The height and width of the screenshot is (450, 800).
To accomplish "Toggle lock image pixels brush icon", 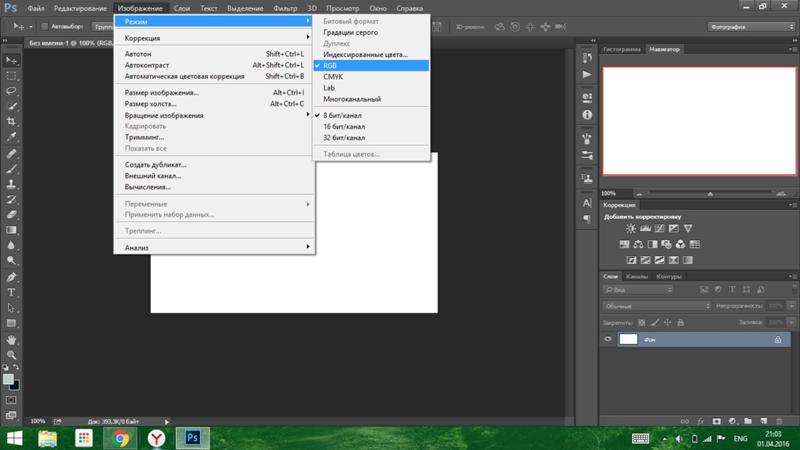I will pos(655,322).
